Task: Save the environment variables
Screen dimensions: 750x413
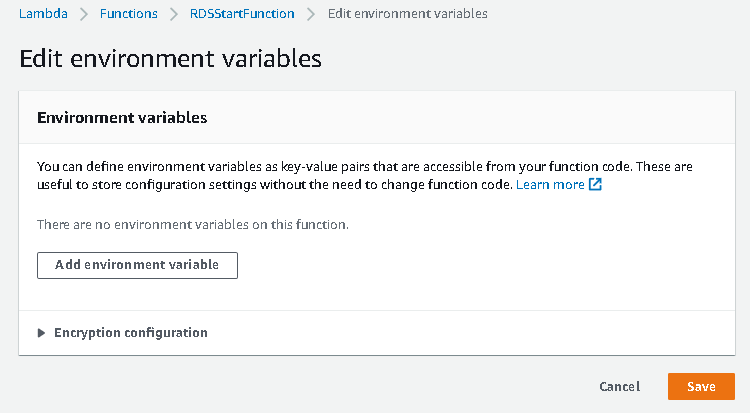Action: point(701,387)
